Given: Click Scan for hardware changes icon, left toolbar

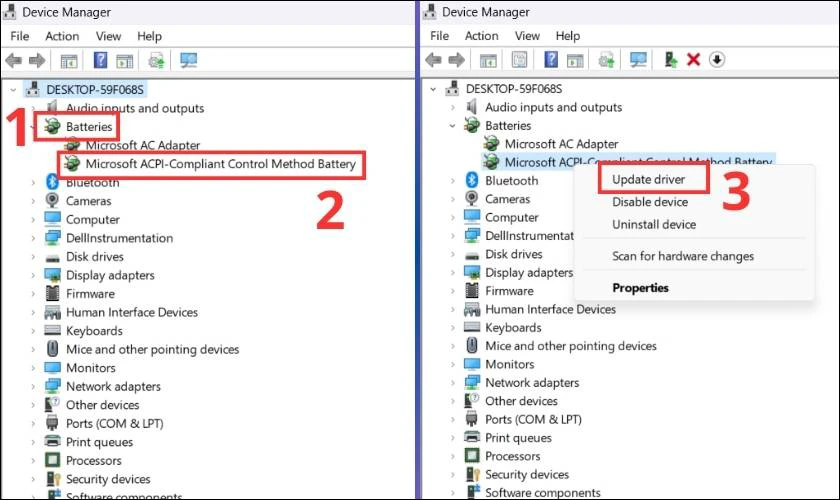Looking at the screenshot, I should (188, 60).
